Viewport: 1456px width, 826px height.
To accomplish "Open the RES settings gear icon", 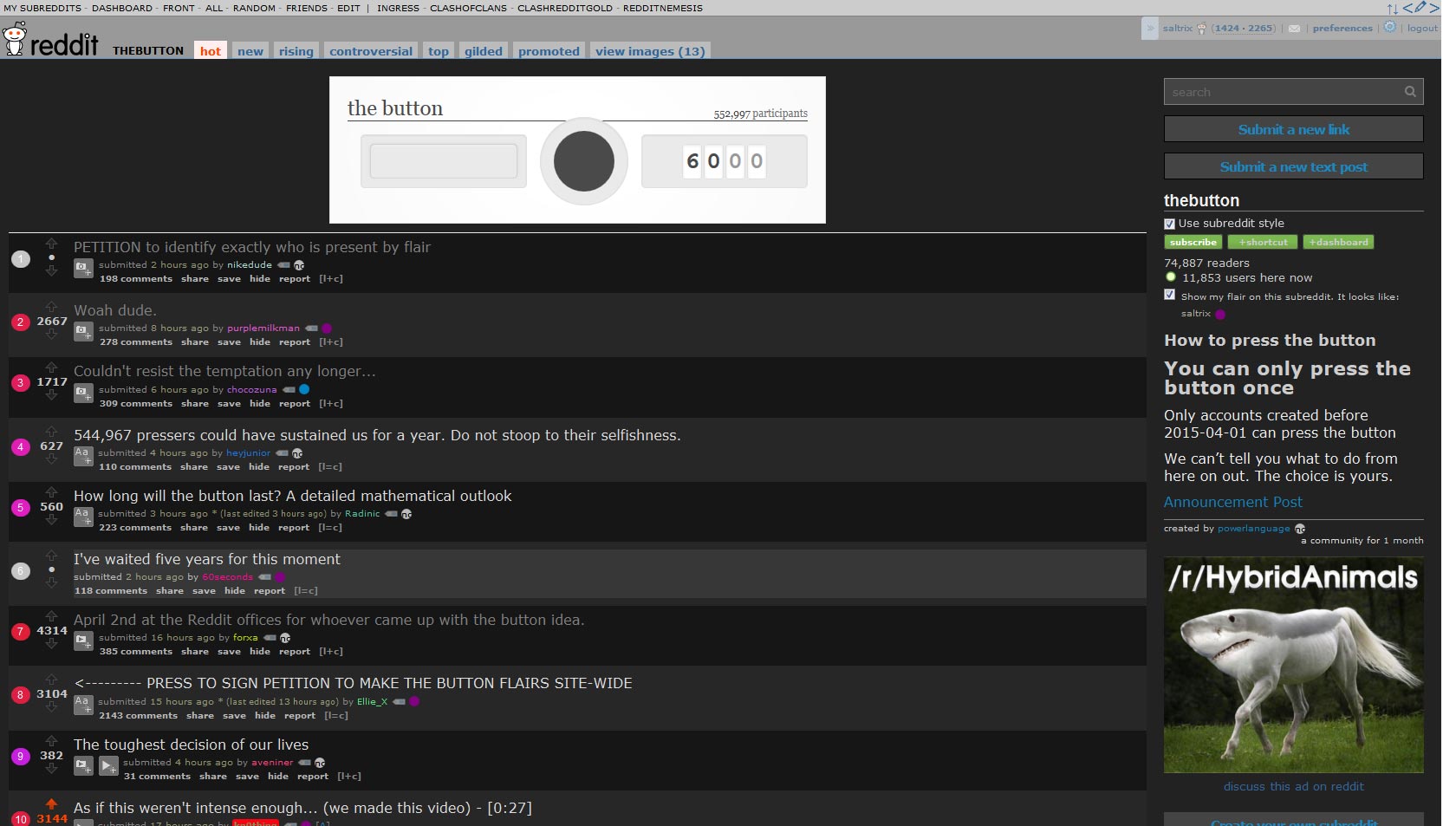I will 1390,27.
